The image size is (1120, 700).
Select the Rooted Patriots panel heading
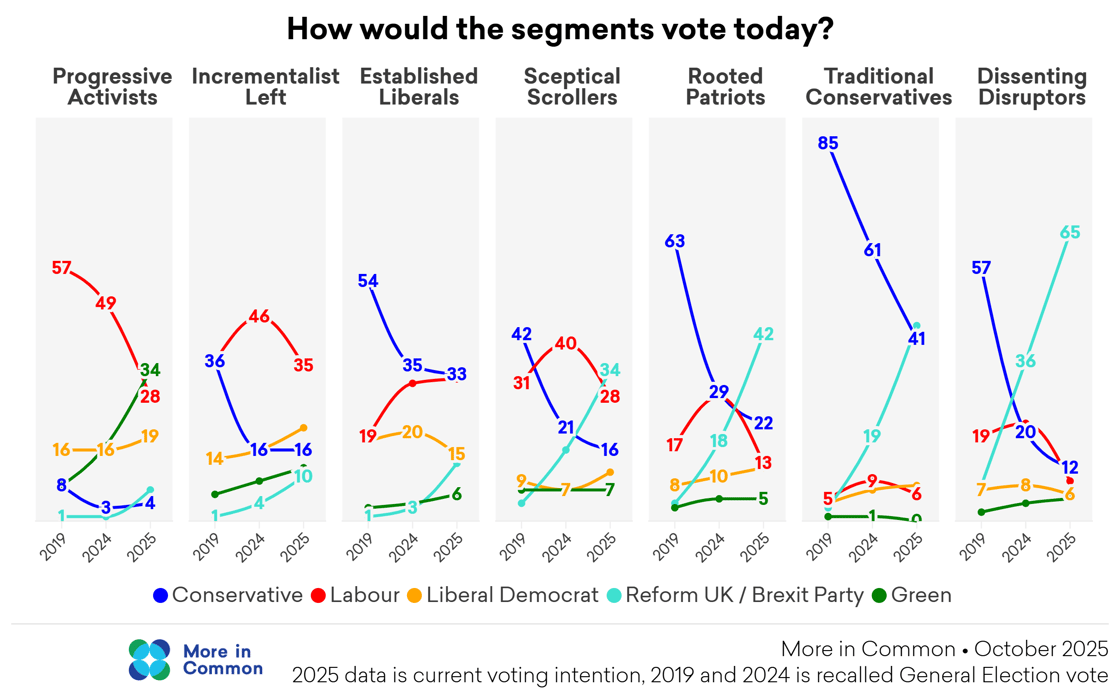point(725,87)
